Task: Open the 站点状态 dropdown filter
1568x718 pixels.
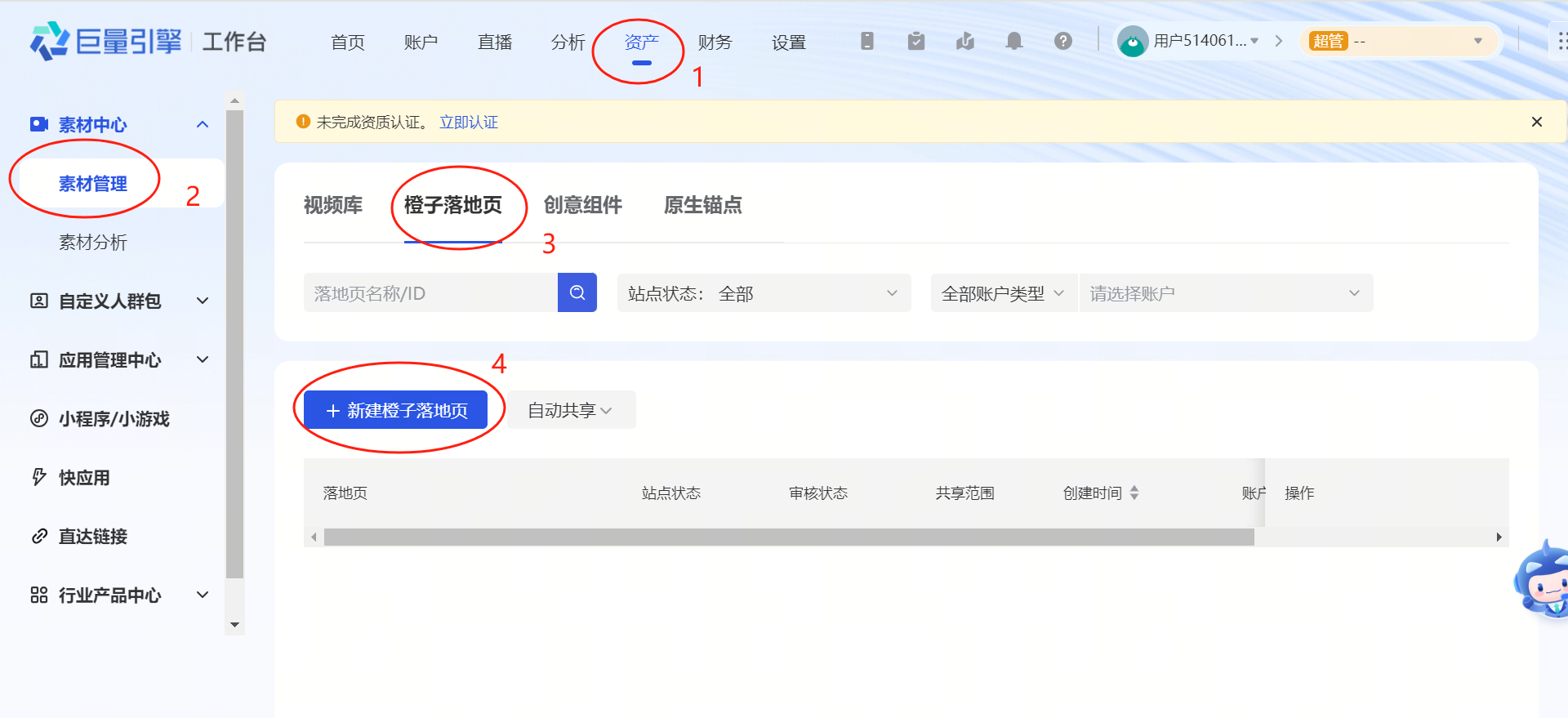Action: tap(764, 293)
